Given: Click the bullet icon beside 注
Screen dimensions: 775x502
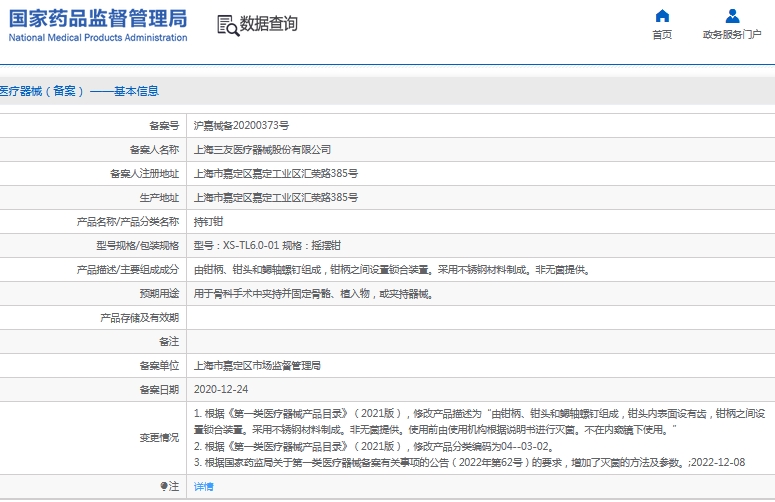Looking at the screenshot, I should [164, 486].
